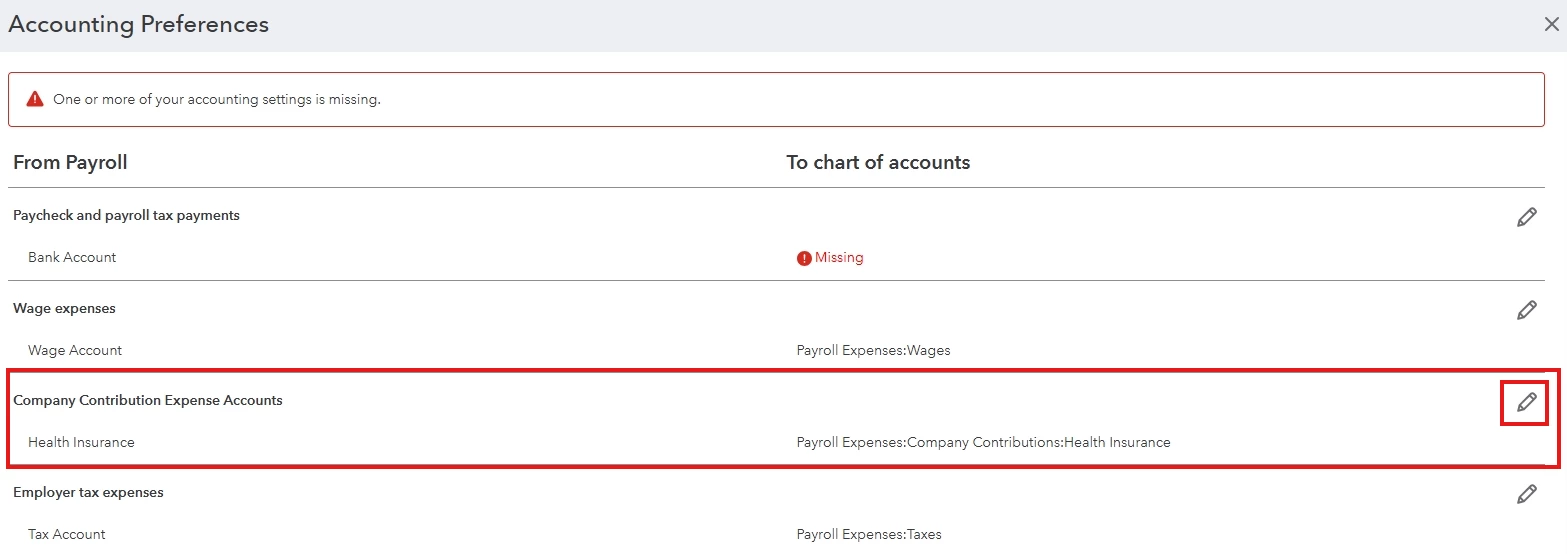Select the Health Insurance row label
1567x554 pixels.
(81, 442)
